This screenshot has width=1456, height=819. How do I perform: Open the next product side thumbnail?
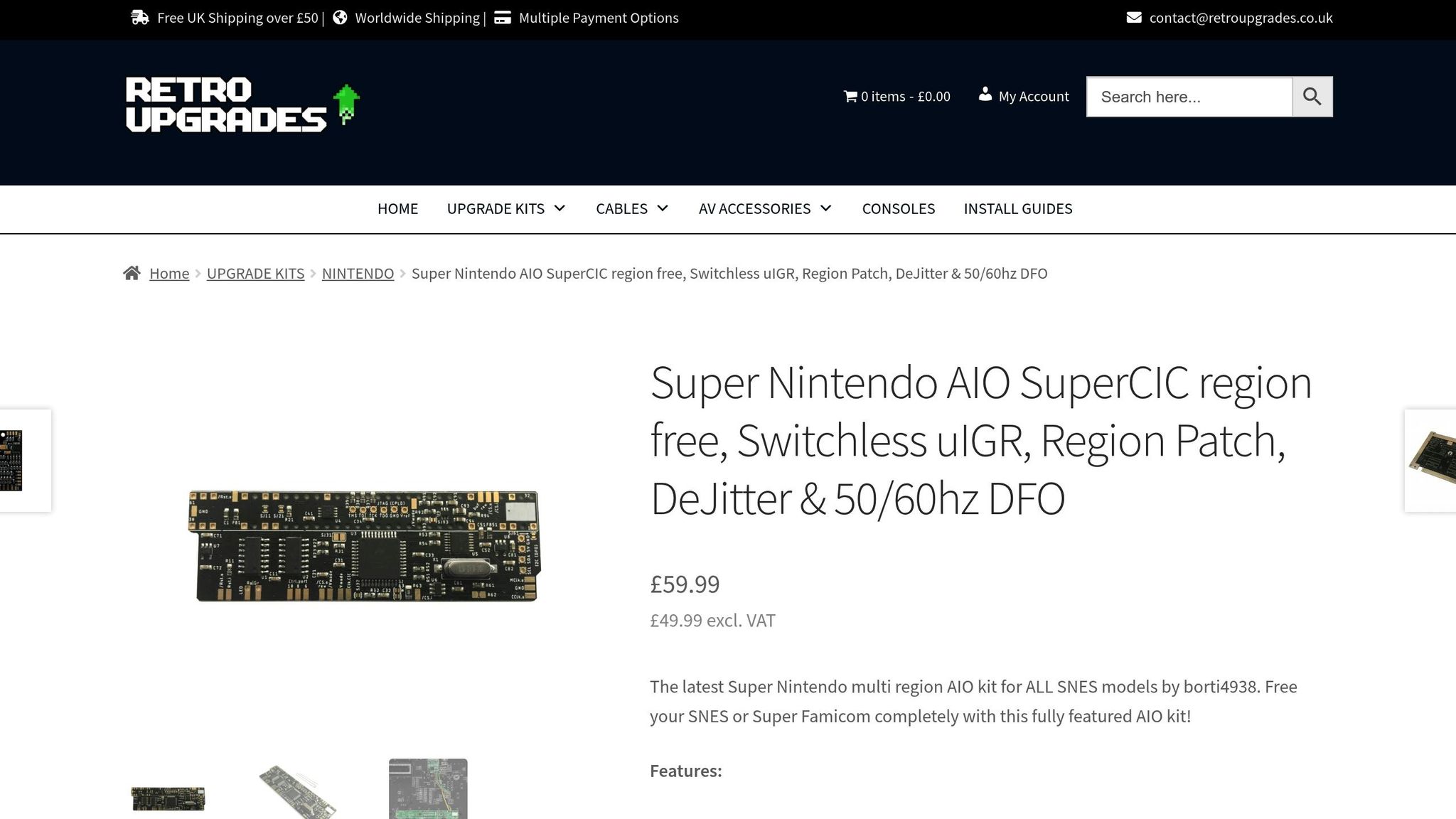1430,460
